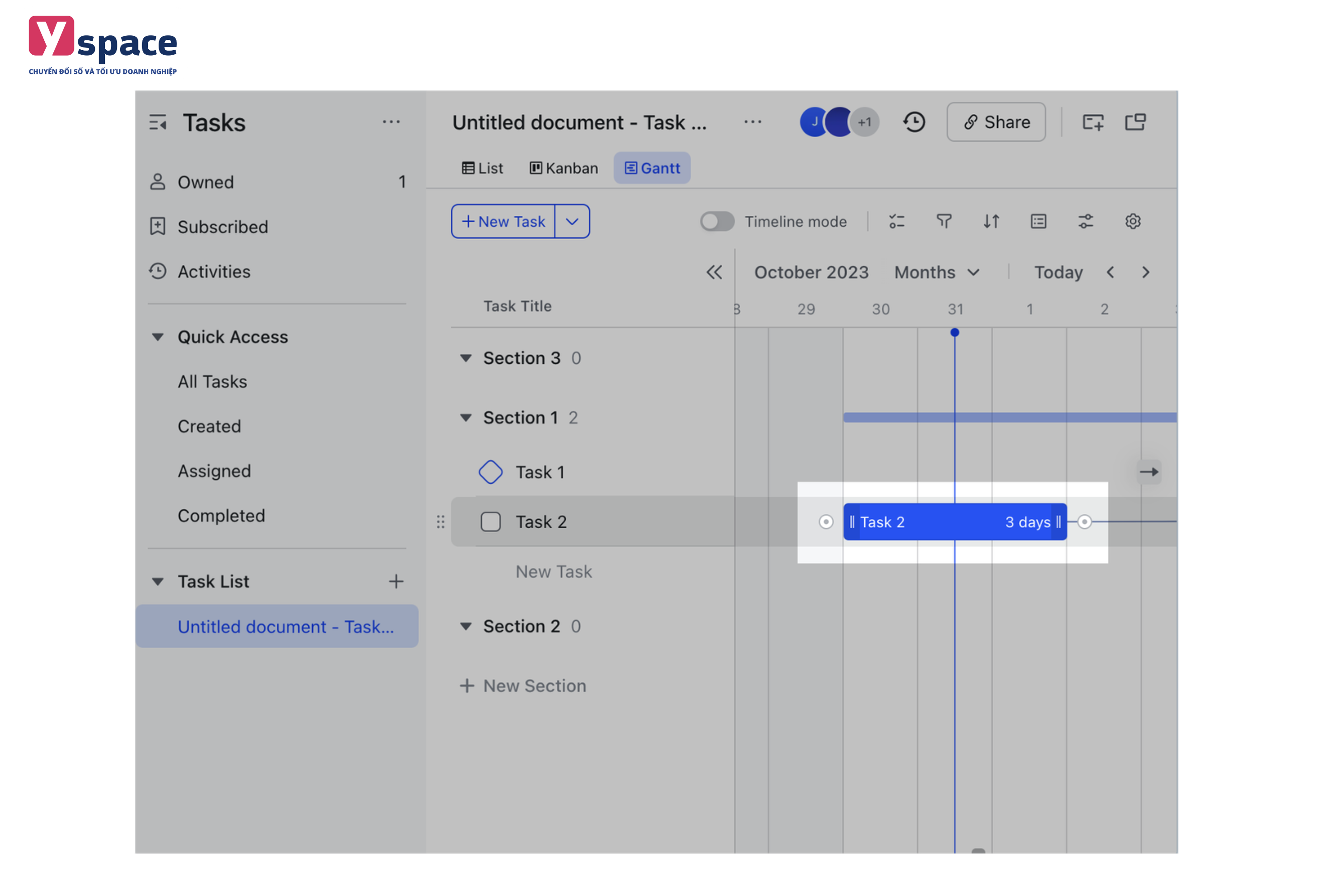Viewport: 1344px width, 896px height.
Task: Click the J collaborator avatar
Action: coord(814,122)
